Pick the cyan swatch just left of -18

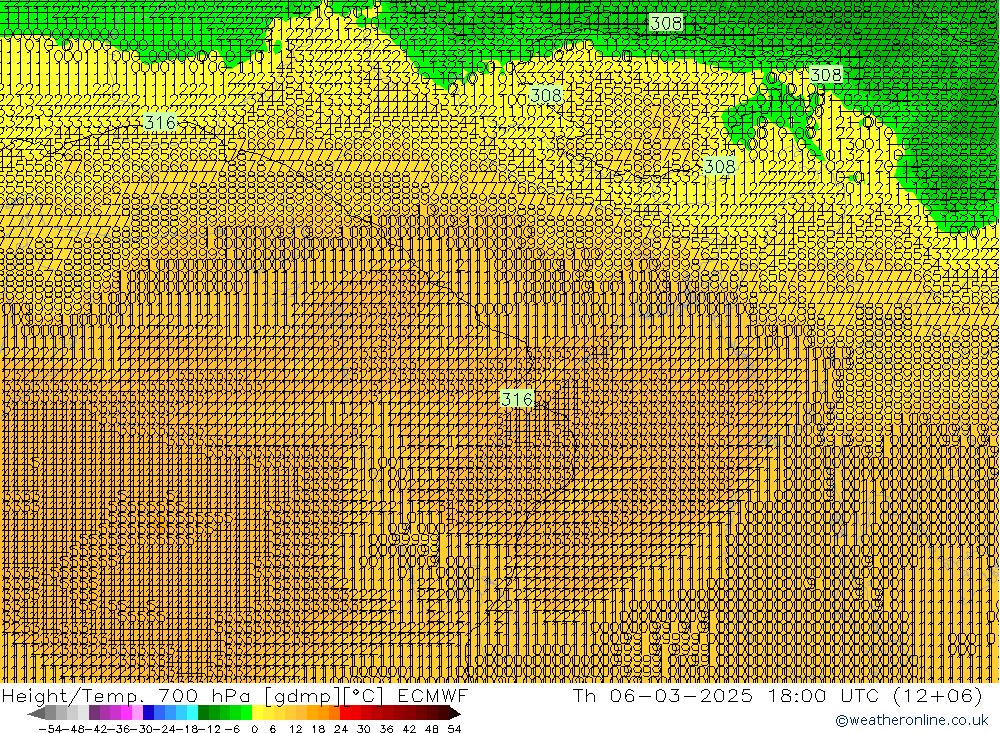pyautogui.click(x=192, y=713)
